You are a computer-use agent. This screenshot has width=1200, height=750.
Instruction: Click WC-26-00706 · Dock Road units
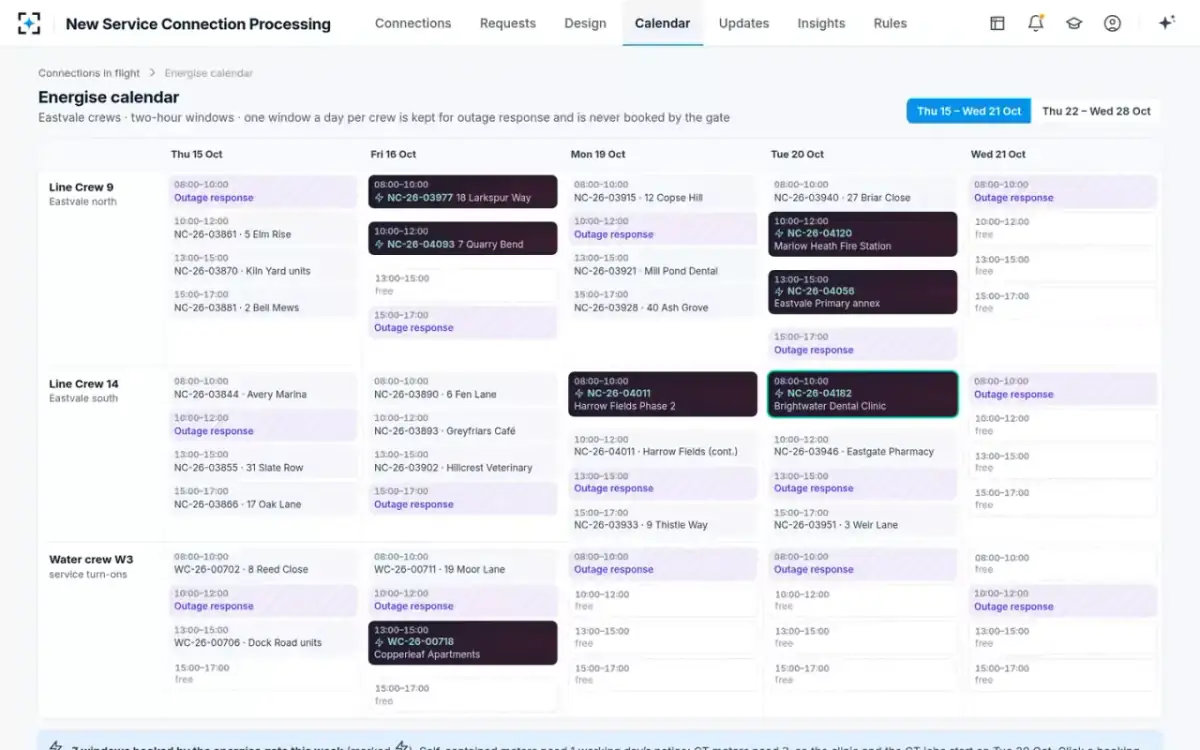point(263,637)
